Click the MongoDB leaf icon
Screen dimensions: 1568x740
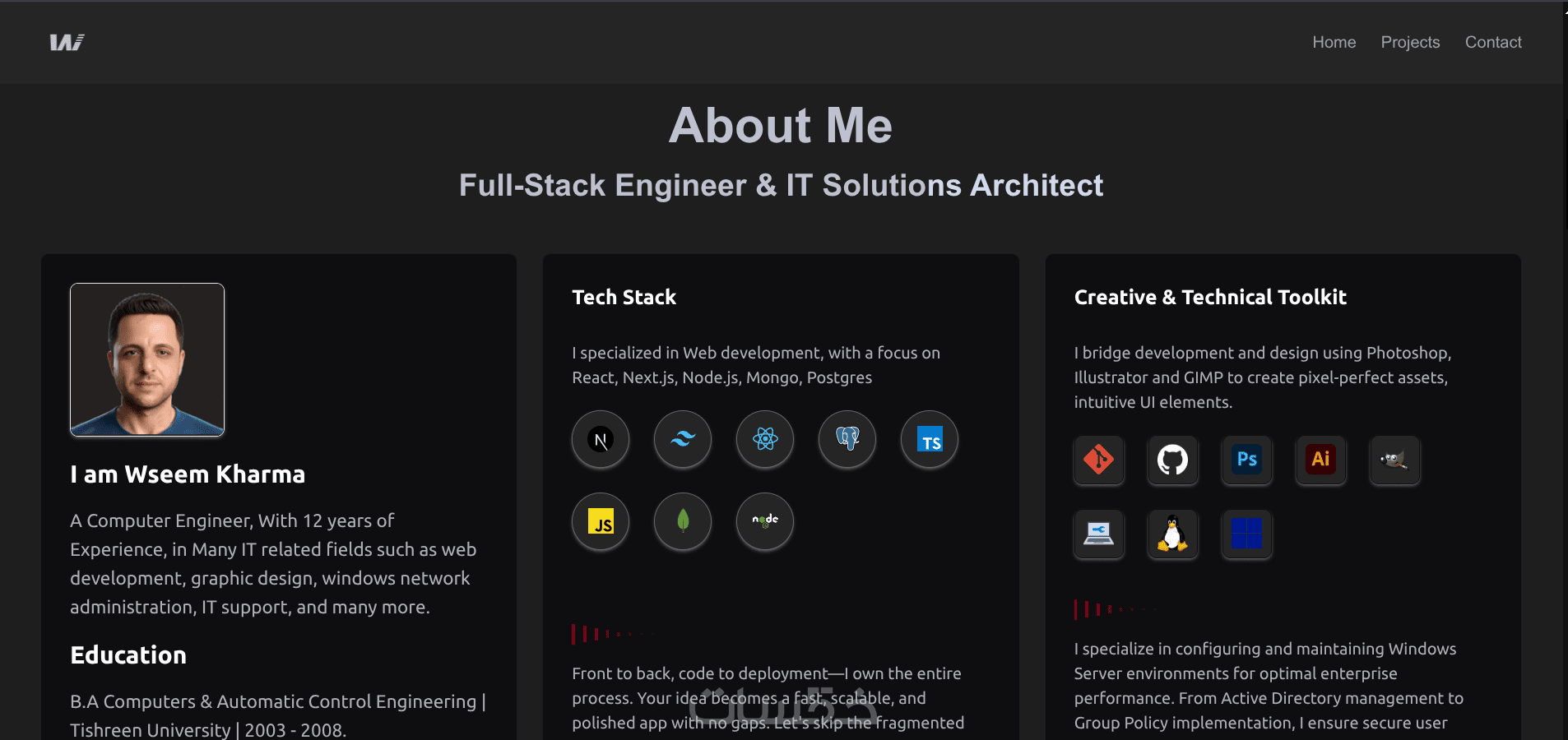683,522
